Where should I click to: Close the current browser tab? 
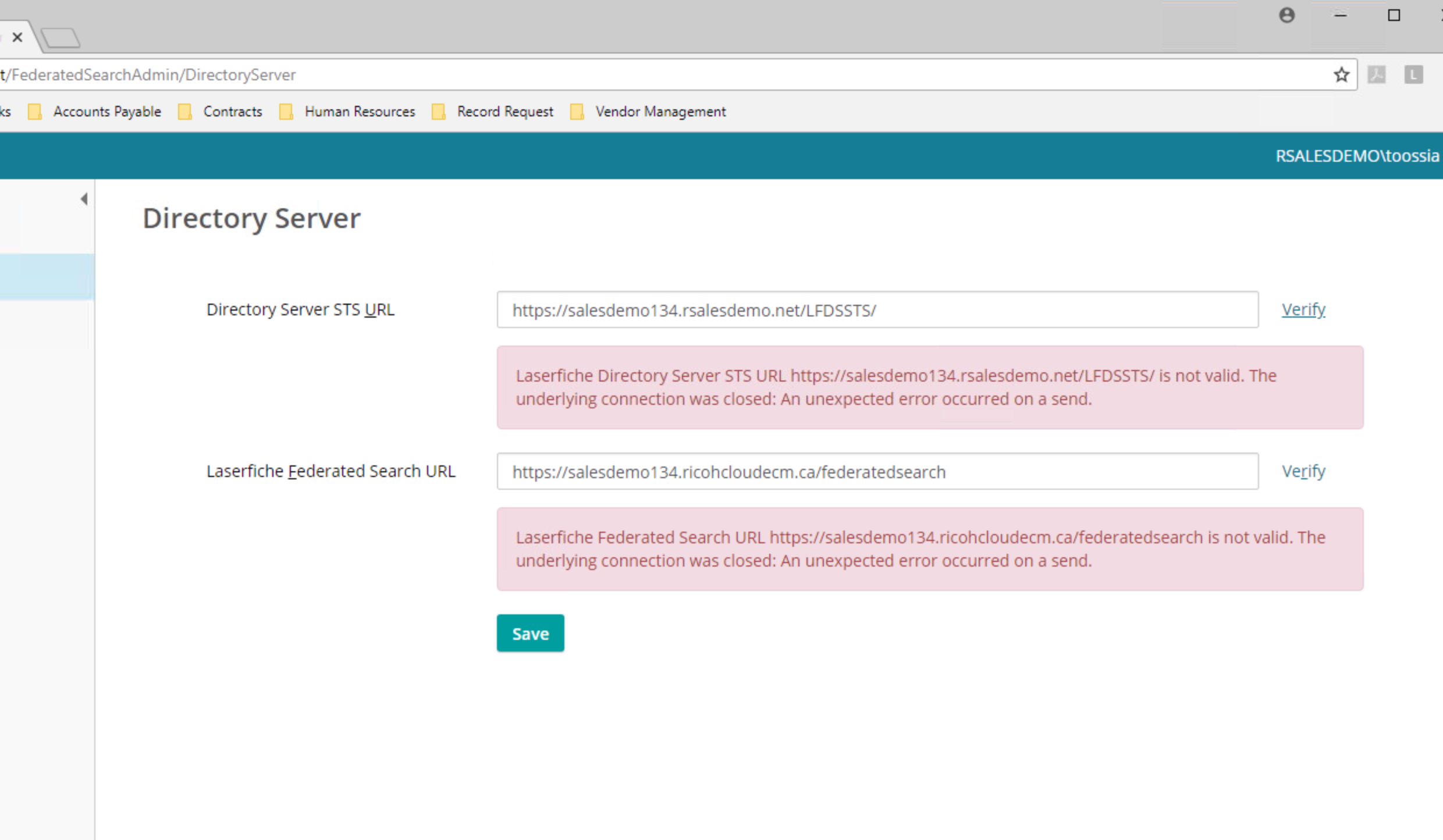[x=17, y=38]
